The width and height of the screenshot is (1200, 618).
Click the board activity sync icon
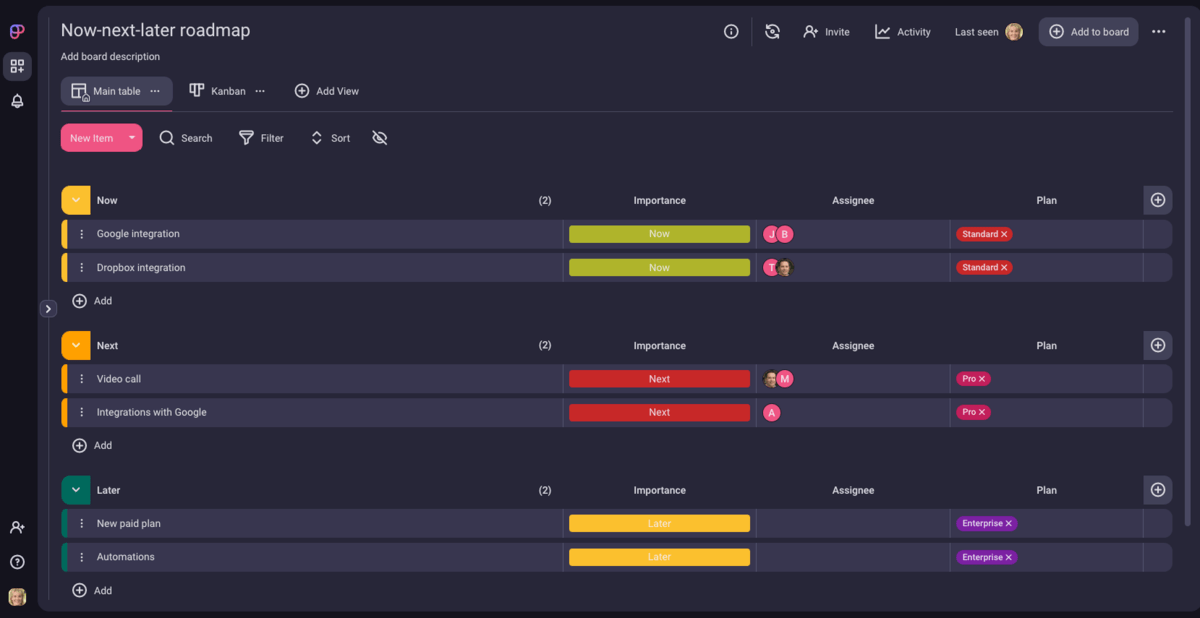coord(772,31)
